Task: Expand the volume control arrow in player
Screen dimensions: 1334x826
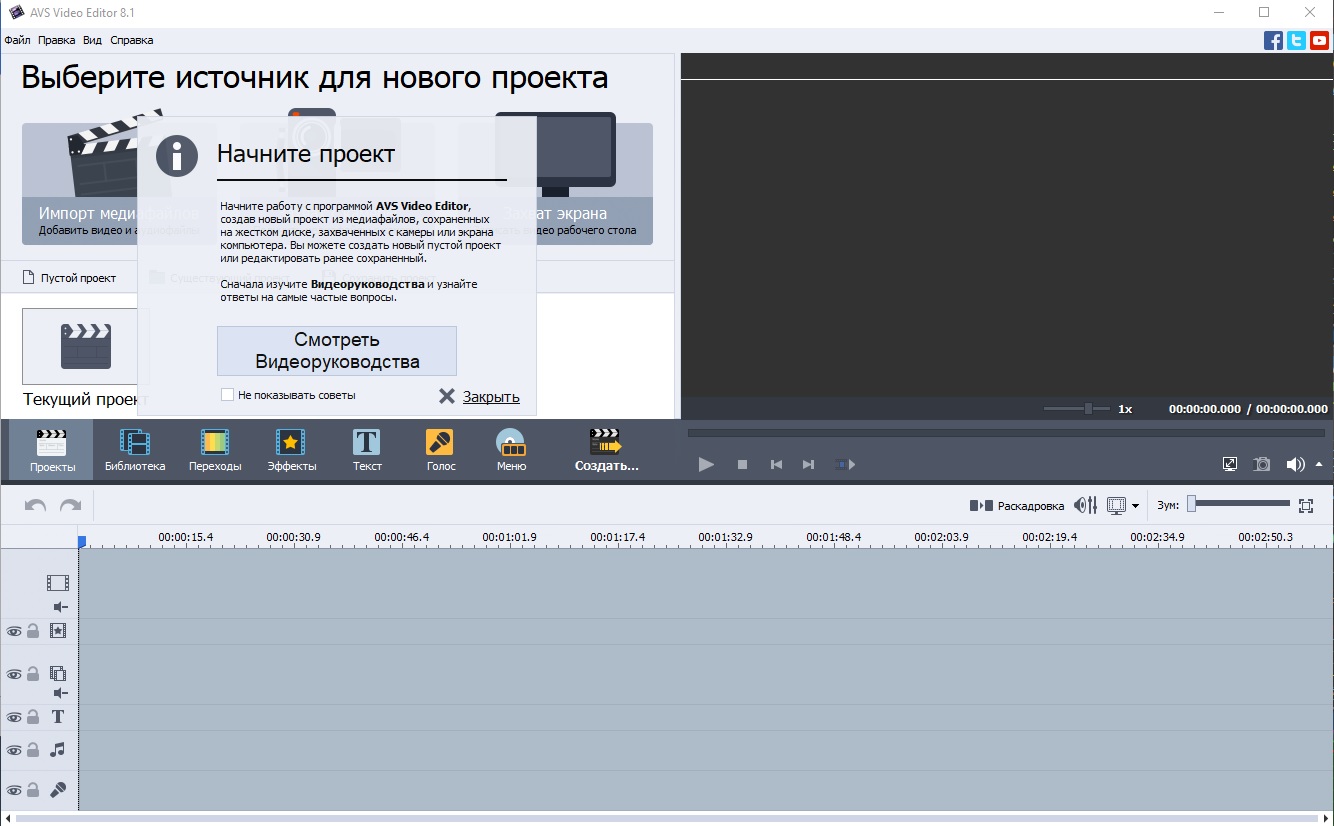Action: 1318,464
